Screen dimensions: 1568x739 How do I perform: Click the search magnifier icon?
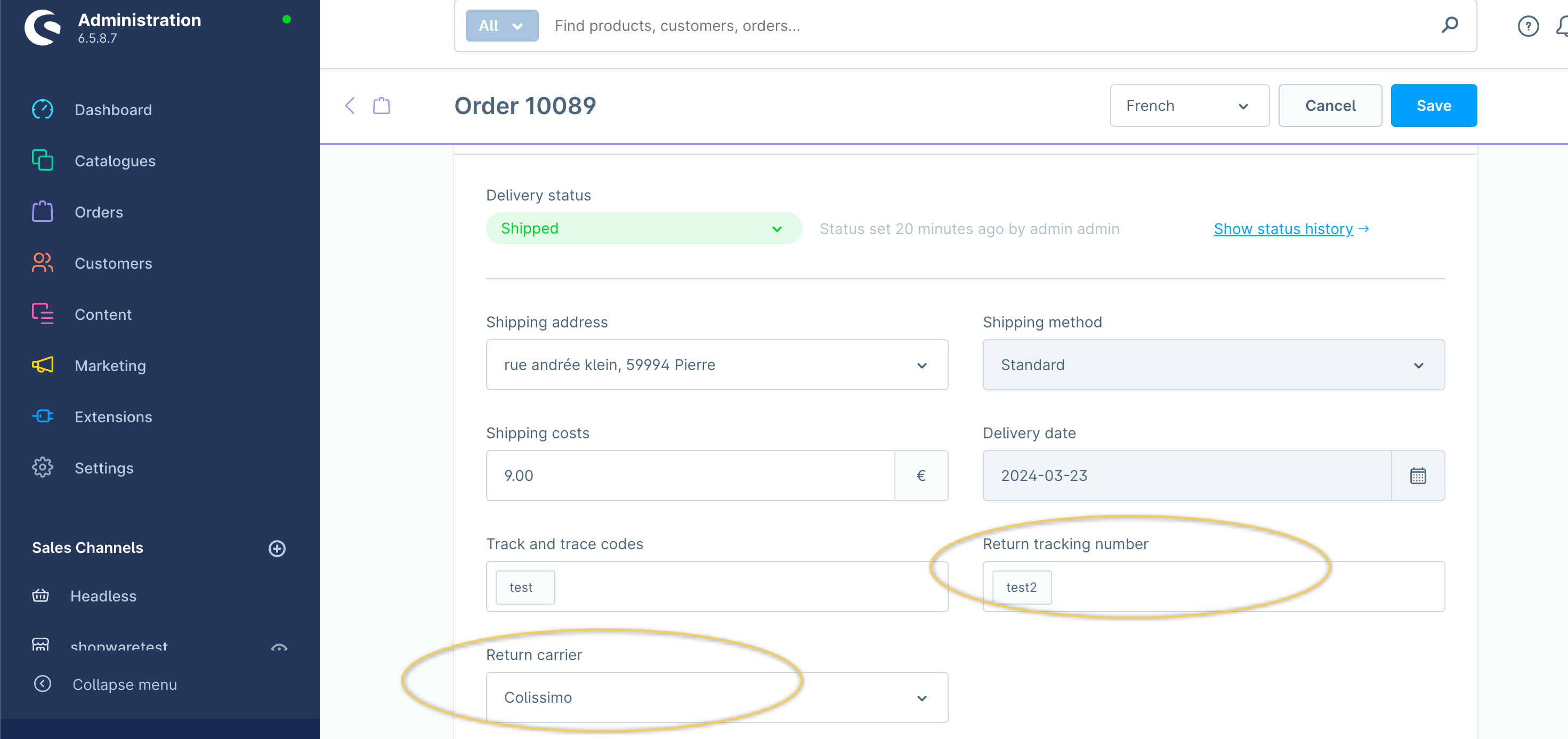[1449, 25]
